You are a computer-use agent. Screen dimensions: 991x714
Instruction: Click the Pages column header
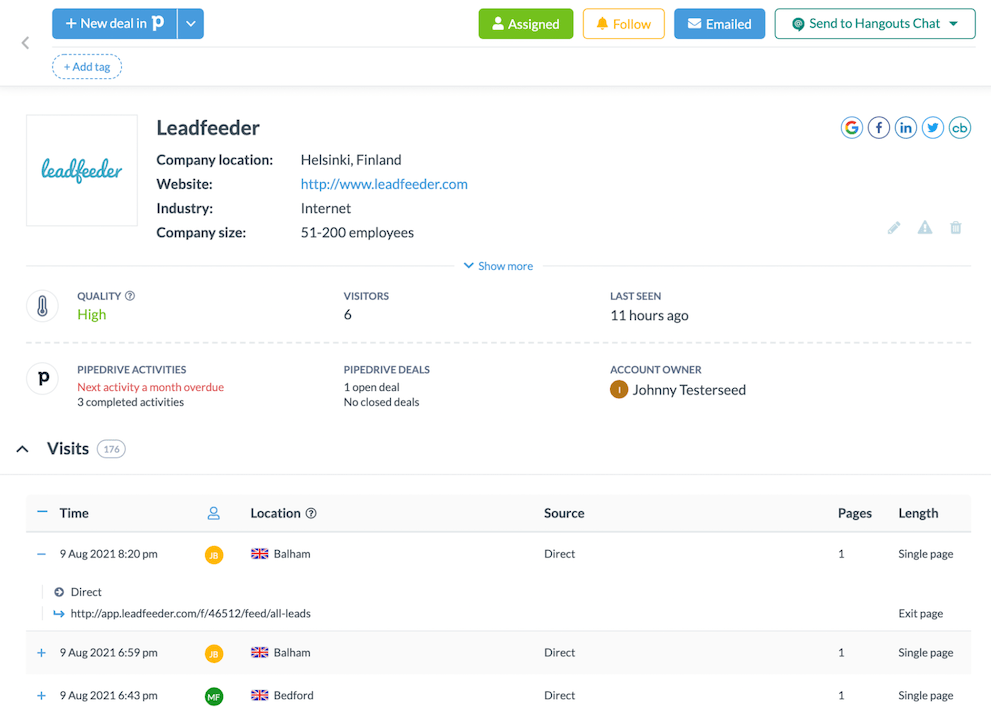854,513
